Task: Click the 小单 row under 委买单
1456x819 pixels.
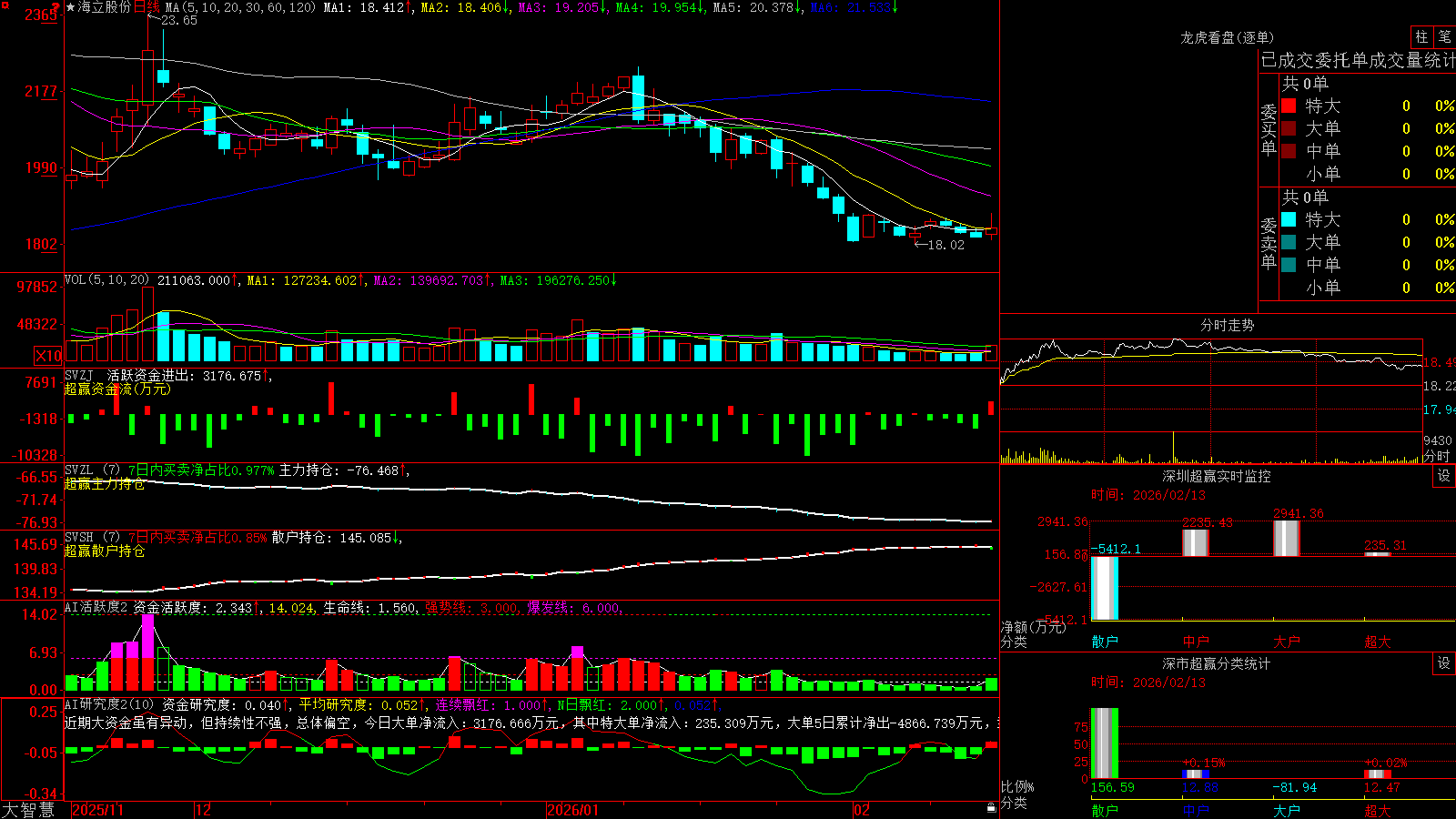Action: tap(1367, 174)
